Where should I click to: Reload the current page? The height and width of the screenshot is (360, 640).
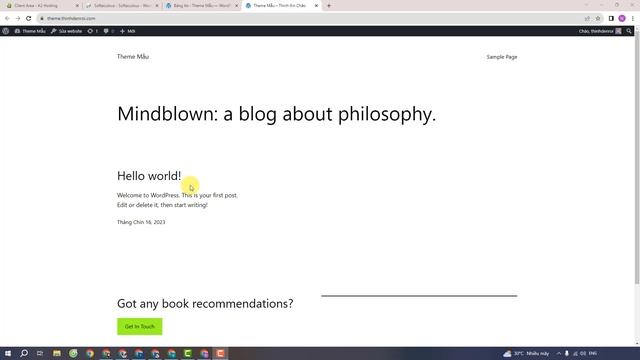pos(29,18)
